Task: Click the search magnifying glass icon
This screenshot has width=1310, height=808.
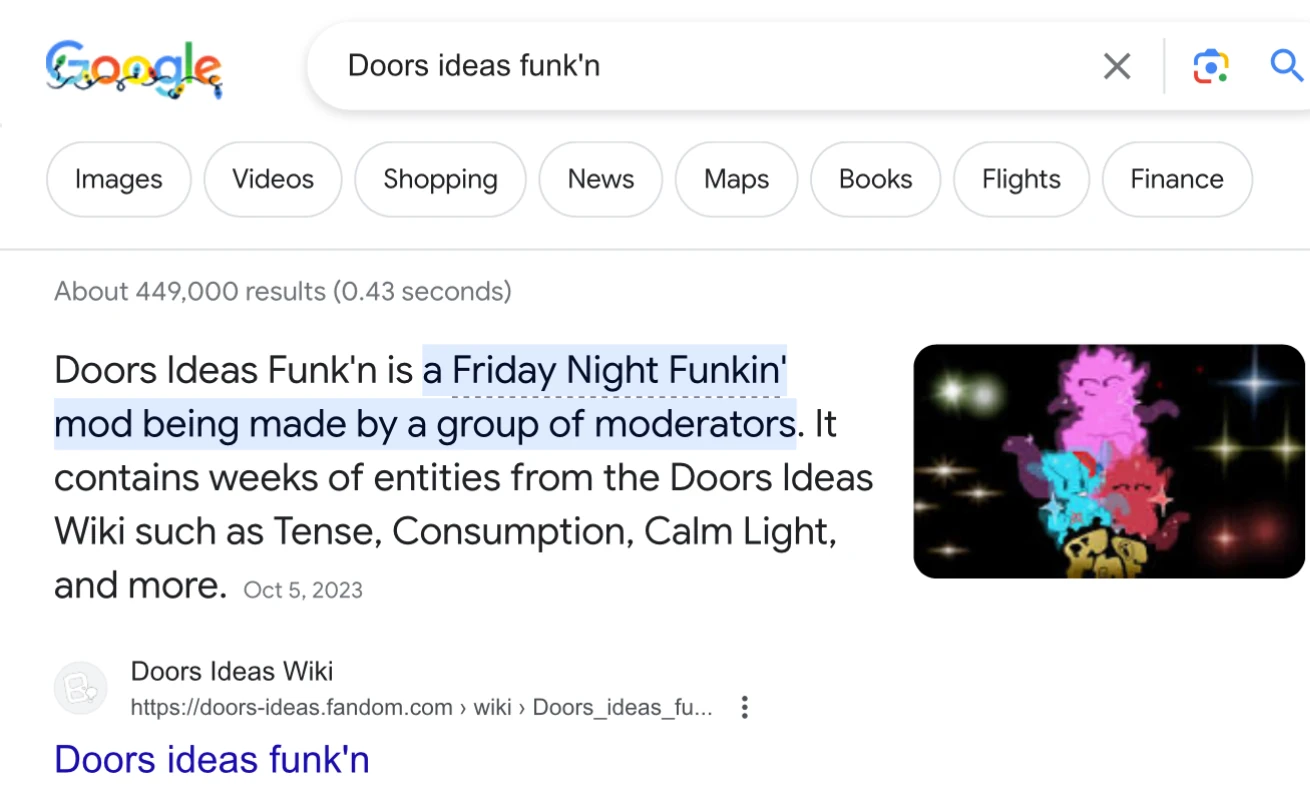Action: 1286,65
